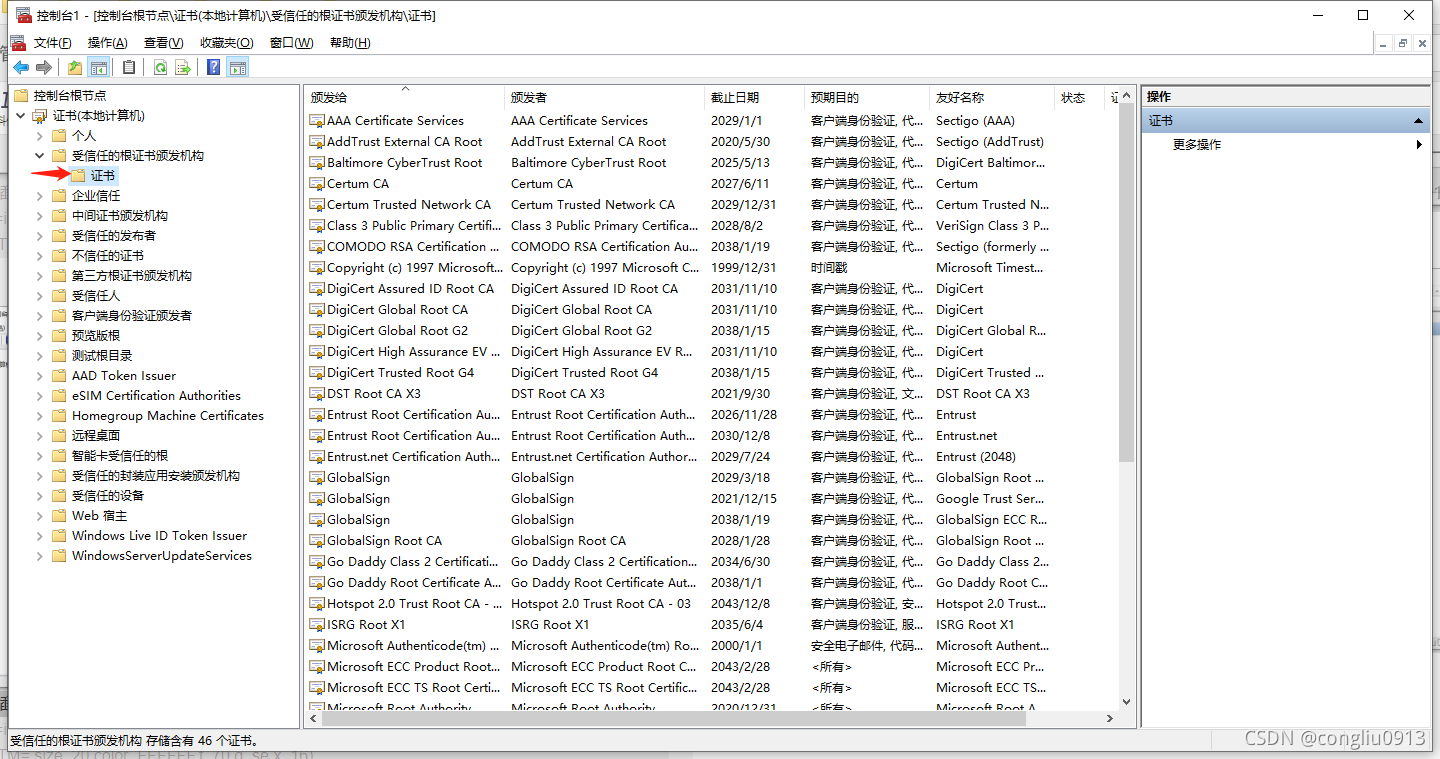Sort by the 预期目的 column header
Viewport: 1440px width, 759px height.
(x=867, y=97)
